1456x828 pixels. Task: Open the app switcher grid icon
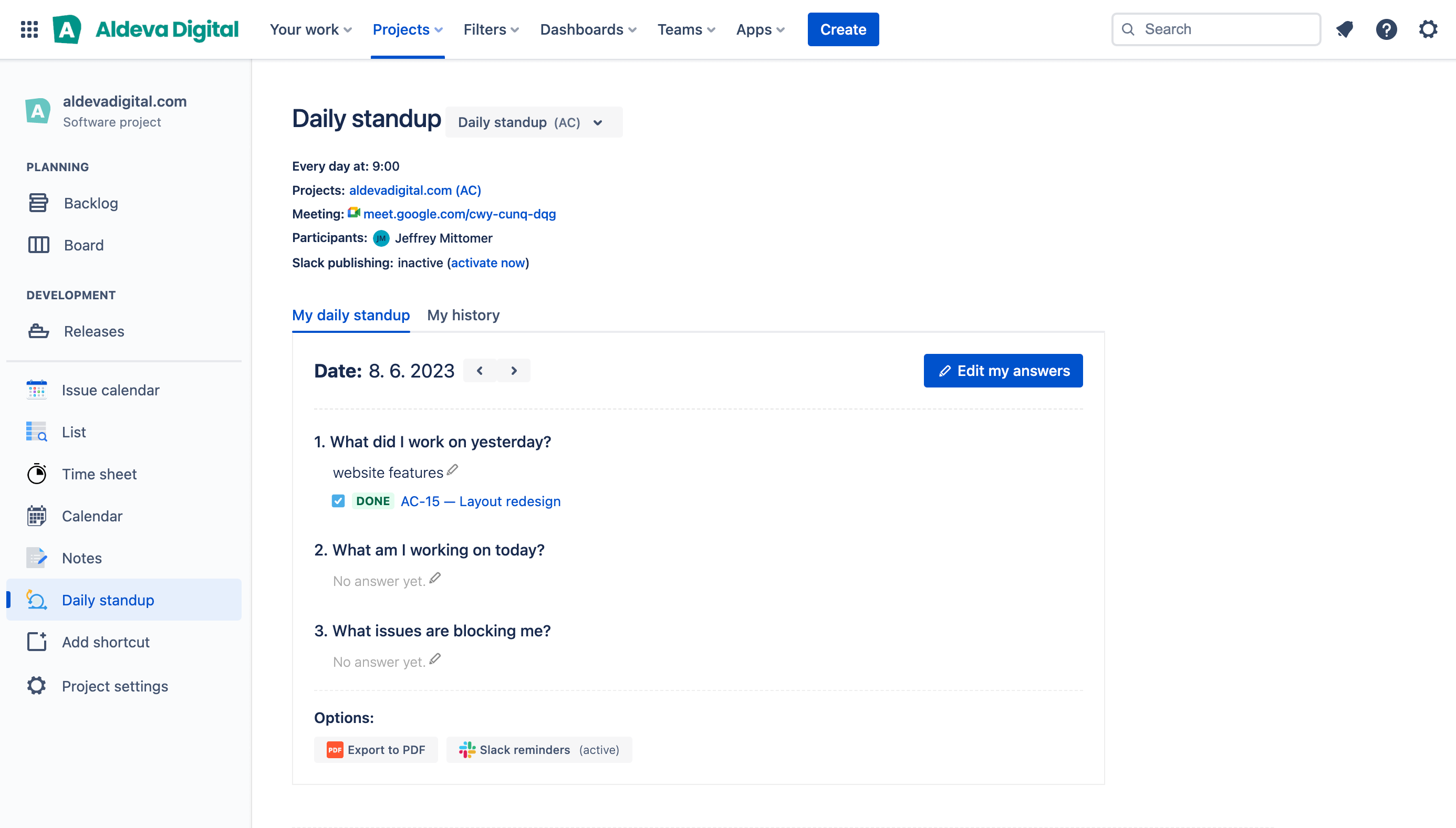pyautogui.click(x=29, y=29)
